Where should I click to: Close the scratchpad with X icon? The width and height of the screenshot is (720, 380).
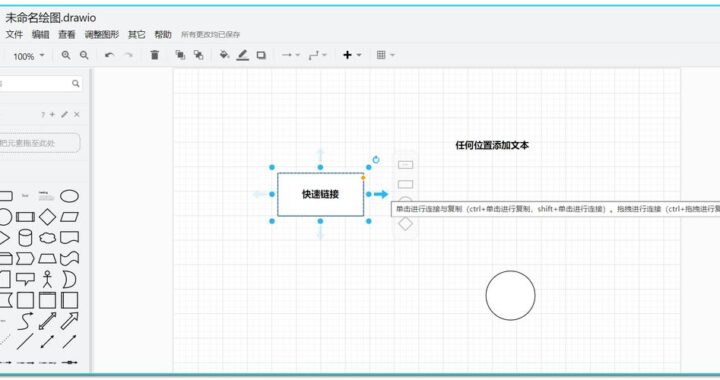click(x=77, y=114)
